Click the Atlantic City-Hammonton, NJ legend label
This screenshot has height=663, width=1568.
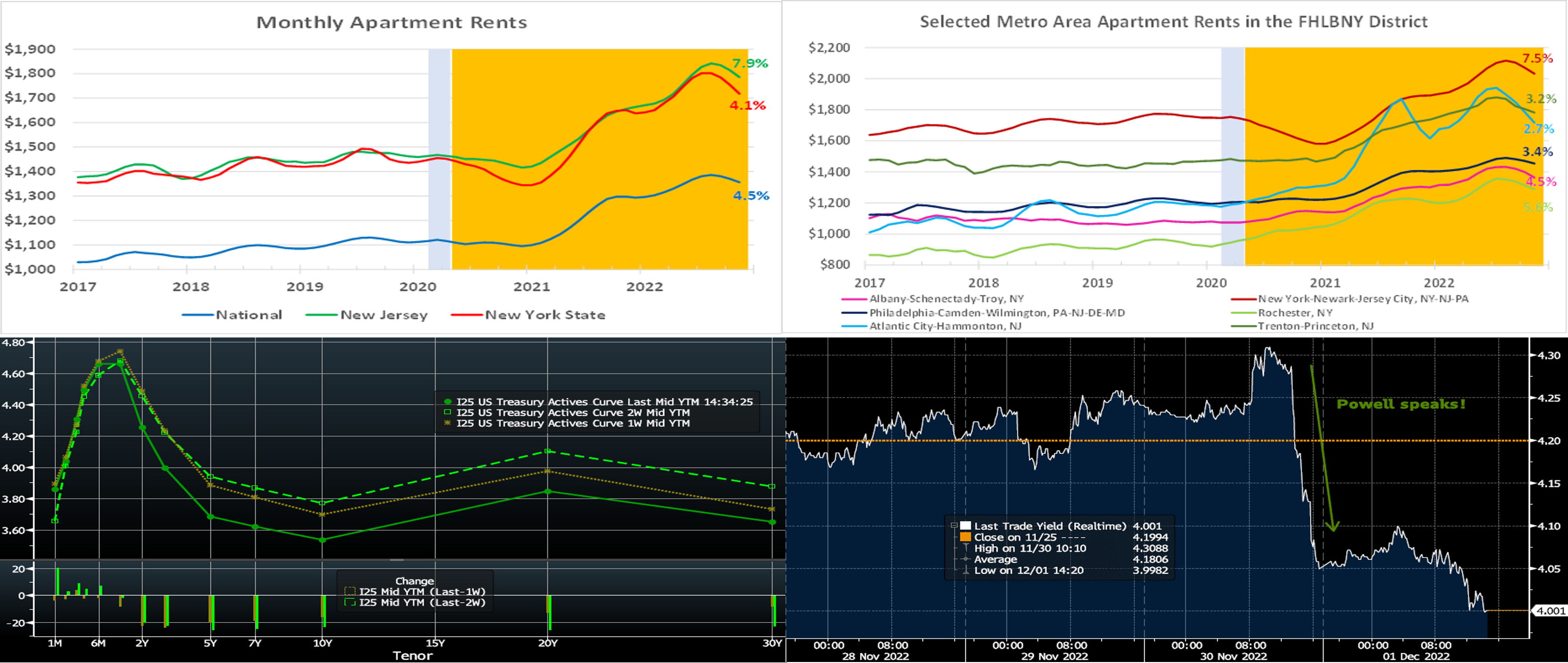coord(945,327)
